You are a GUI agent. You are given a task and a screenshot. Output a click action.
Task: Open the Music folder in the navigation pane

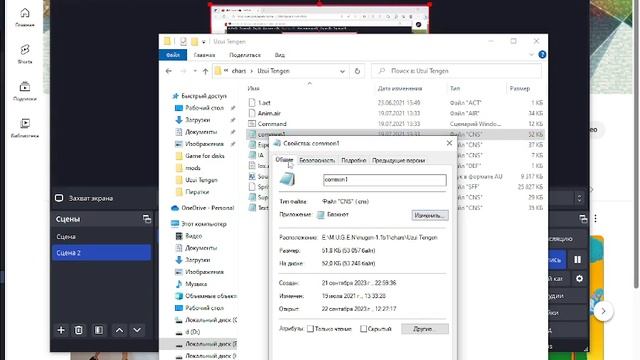[196, 284]
